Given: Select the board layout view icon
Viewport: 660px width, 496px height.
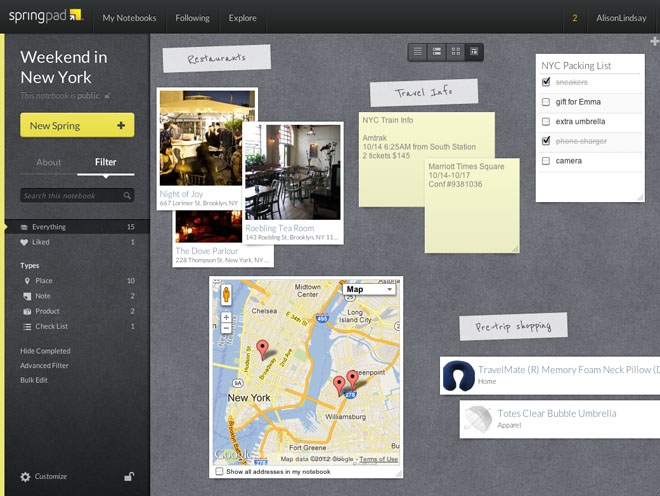Looking at the screenshot, I should pyautogui.click(x=474, y=51).
